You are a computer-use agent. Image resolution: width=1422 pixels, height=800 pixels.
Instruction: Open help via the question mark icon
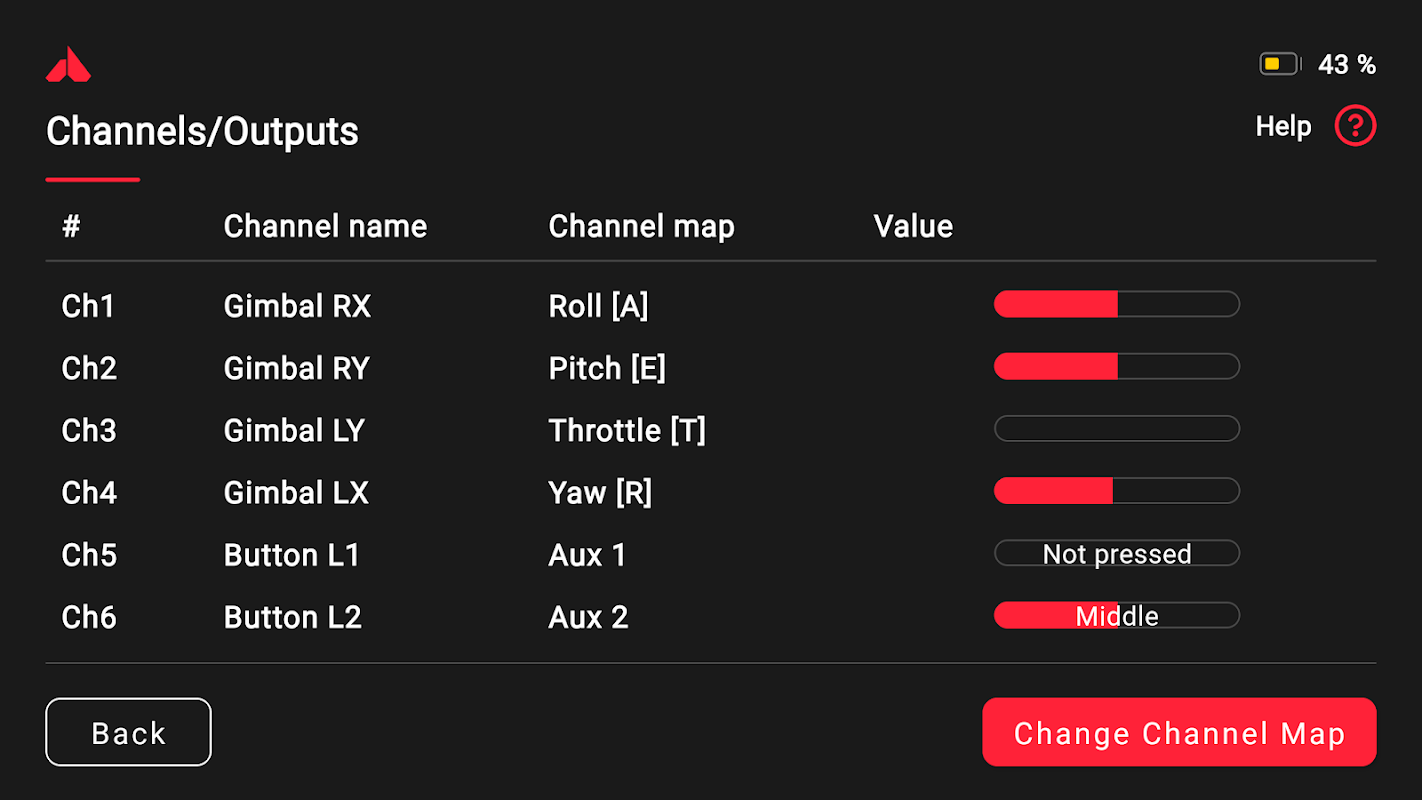click(x=1355, y=127)
